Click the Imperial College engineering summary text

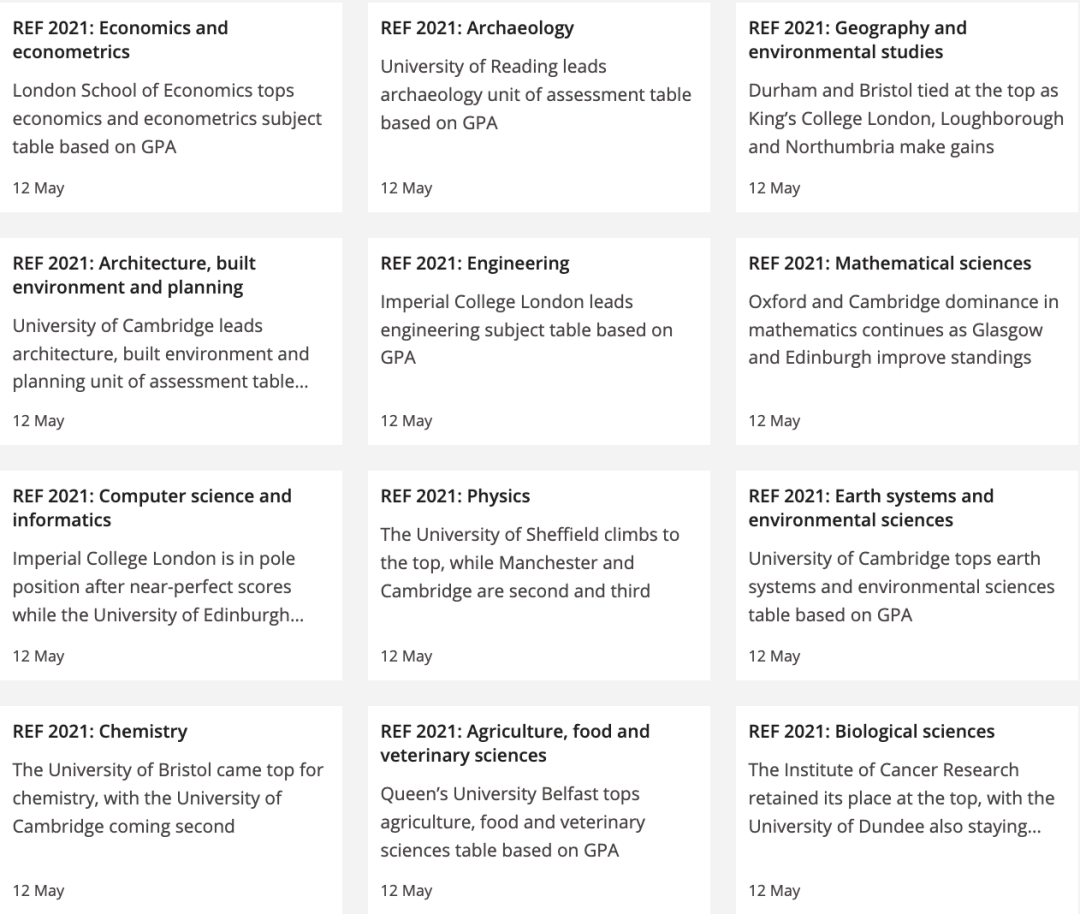pyautogui.click(x=526, y=330)
